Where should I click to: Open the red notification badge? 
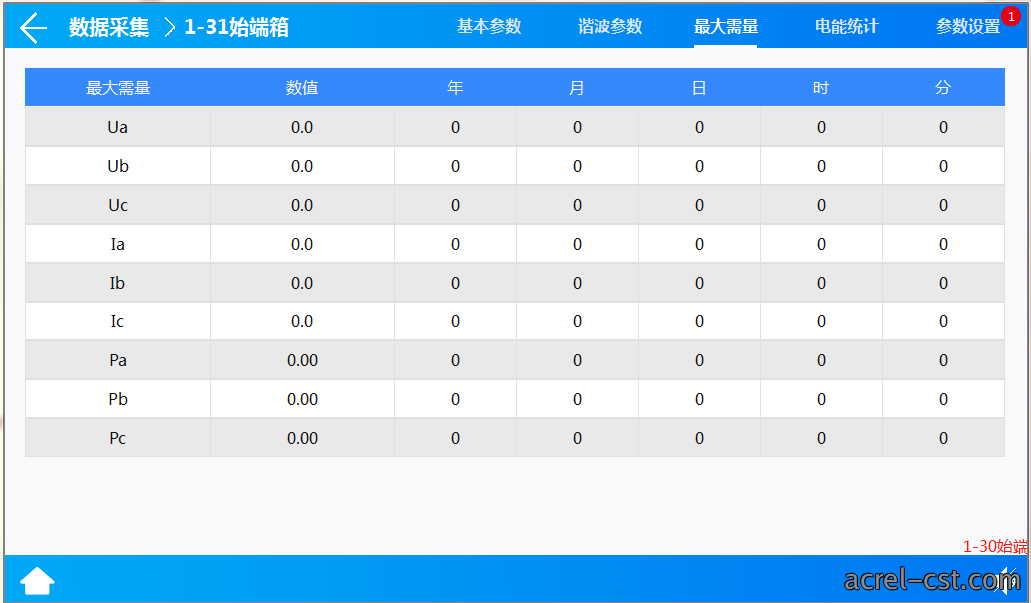click(x=1011, y=16)
